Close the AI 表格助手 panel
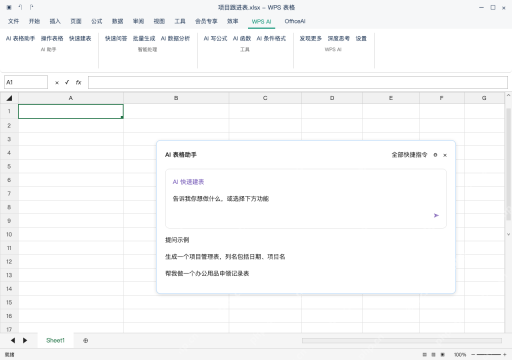The image size is (512, 360). coord(445,155)
